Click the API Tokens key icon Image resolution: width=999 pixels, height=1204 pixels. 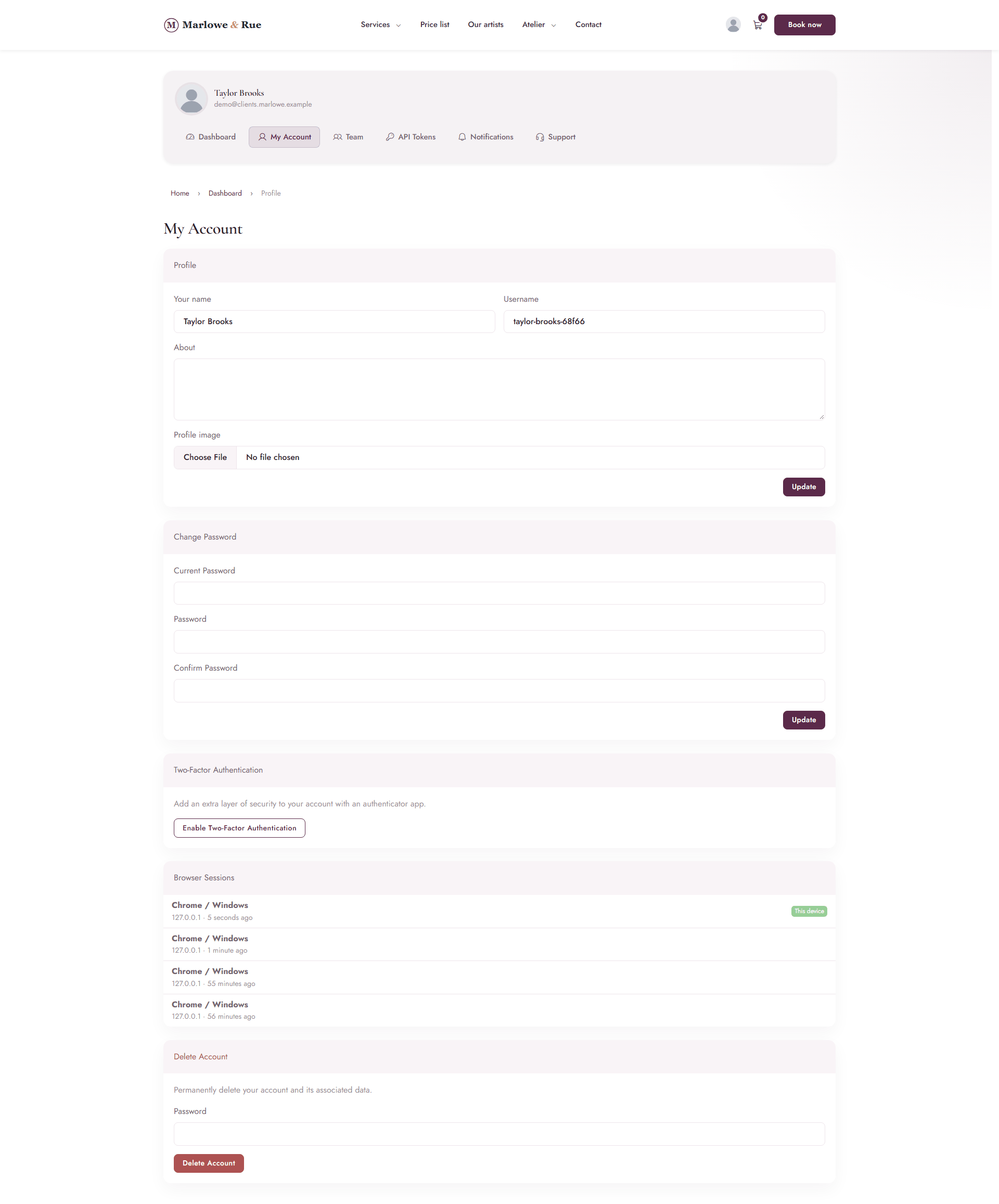coord(390,137)
